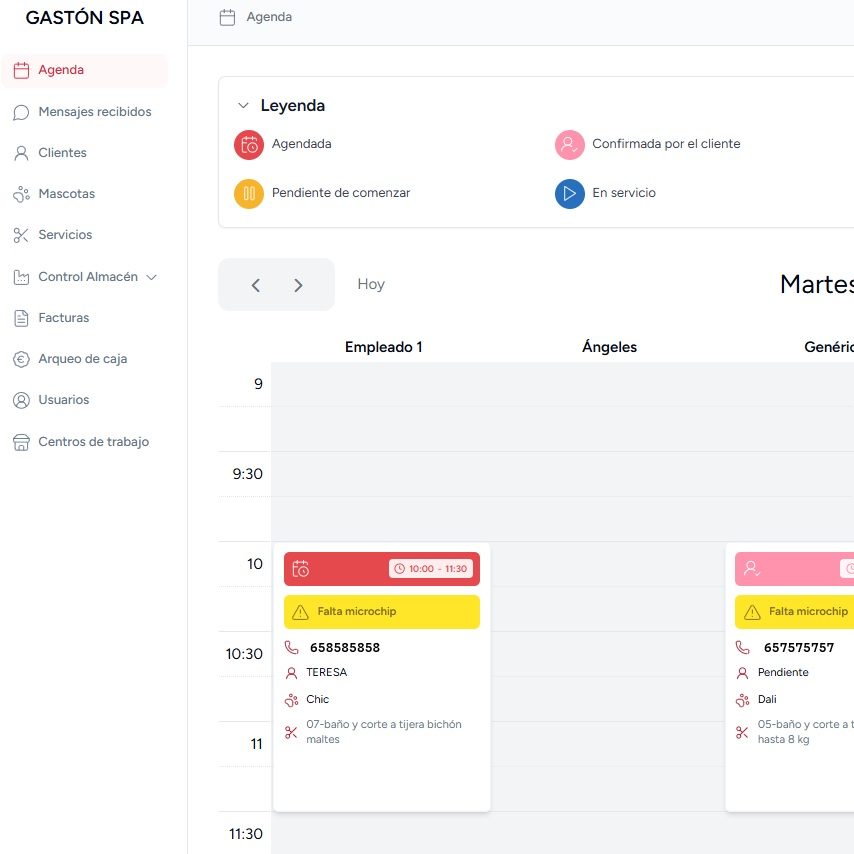Image resolution: width=854 pixels, height=854 pixels.
Task: Jump to today with Hoy
Action: click(371, 285)
